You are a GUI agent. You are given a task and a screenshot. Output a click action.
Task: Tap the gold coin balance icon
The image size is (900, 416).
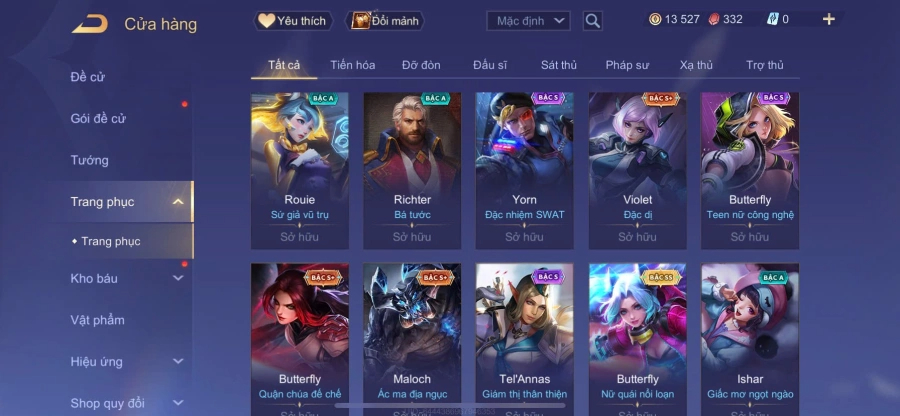(x=655, y=20)
